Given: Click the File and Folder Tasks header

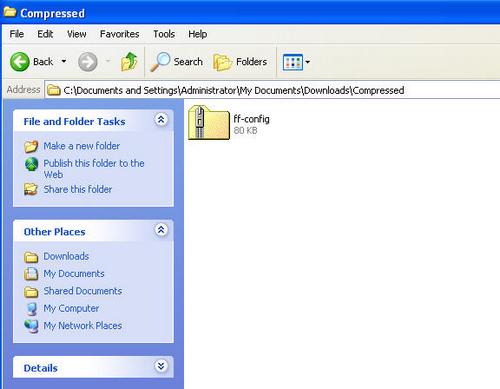Looking at the screenshot, I should coord(74,121).
